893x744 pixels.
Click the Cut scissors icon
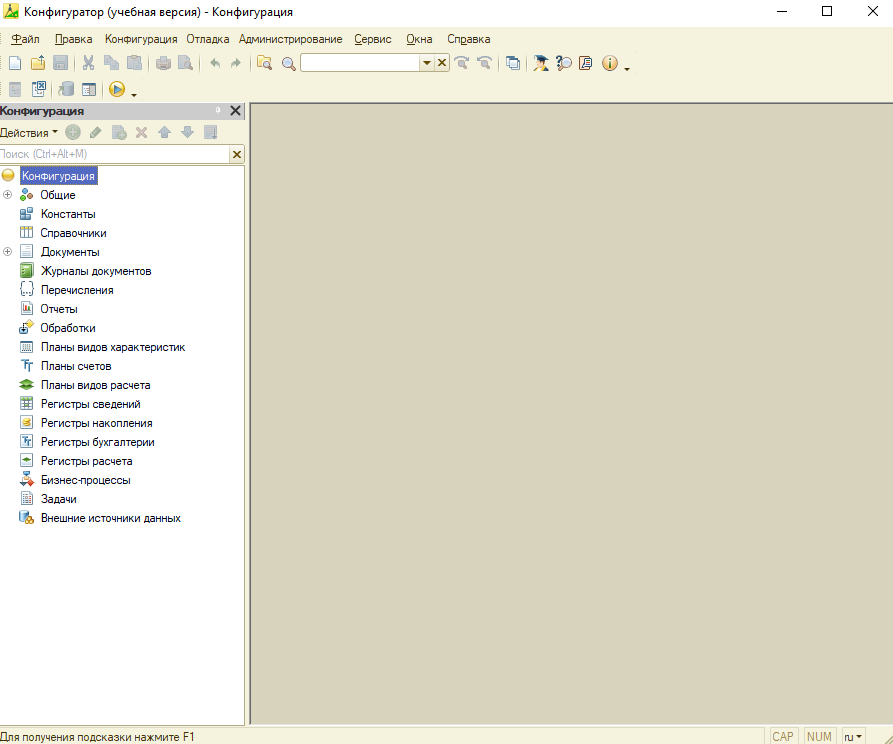(x=88, y=63)
